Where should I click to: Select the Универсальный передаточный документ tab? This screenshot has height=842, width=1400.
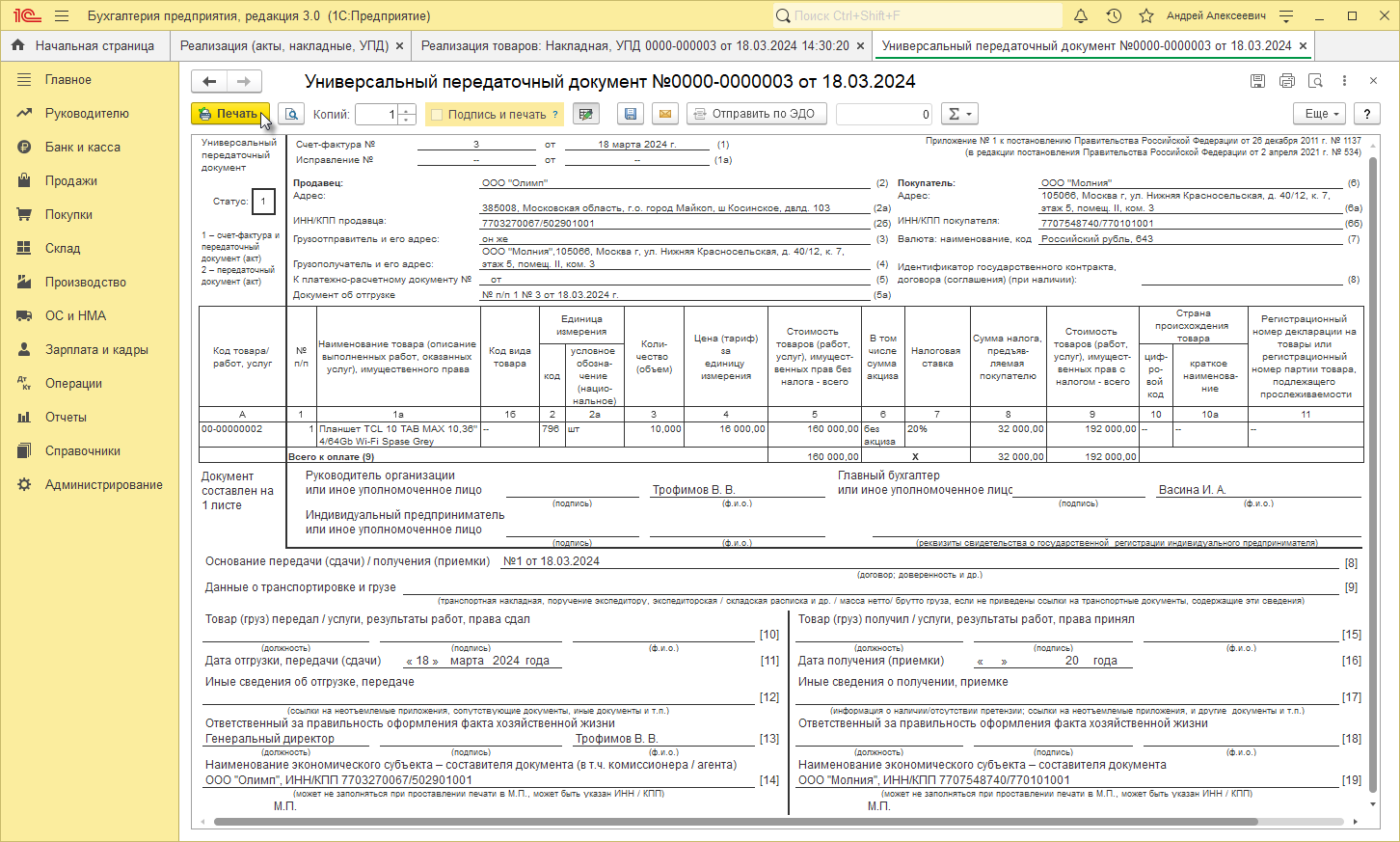point(1087,45)
